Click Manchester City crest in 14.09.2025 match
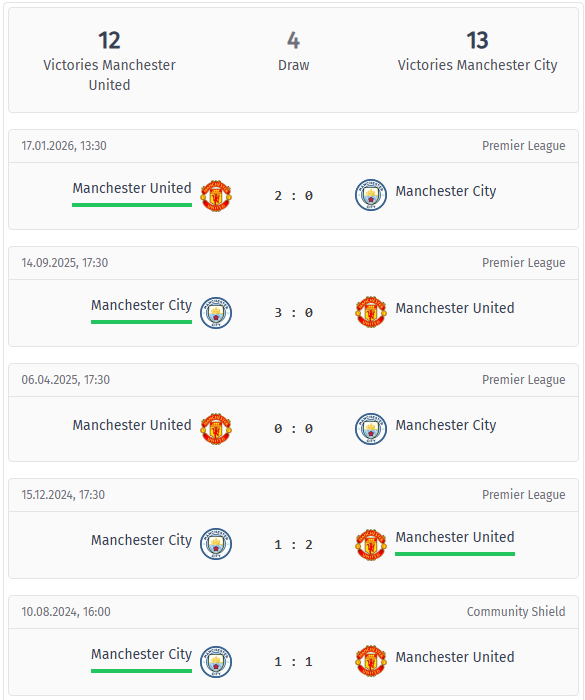585x700 pixels. click(216, 312)
